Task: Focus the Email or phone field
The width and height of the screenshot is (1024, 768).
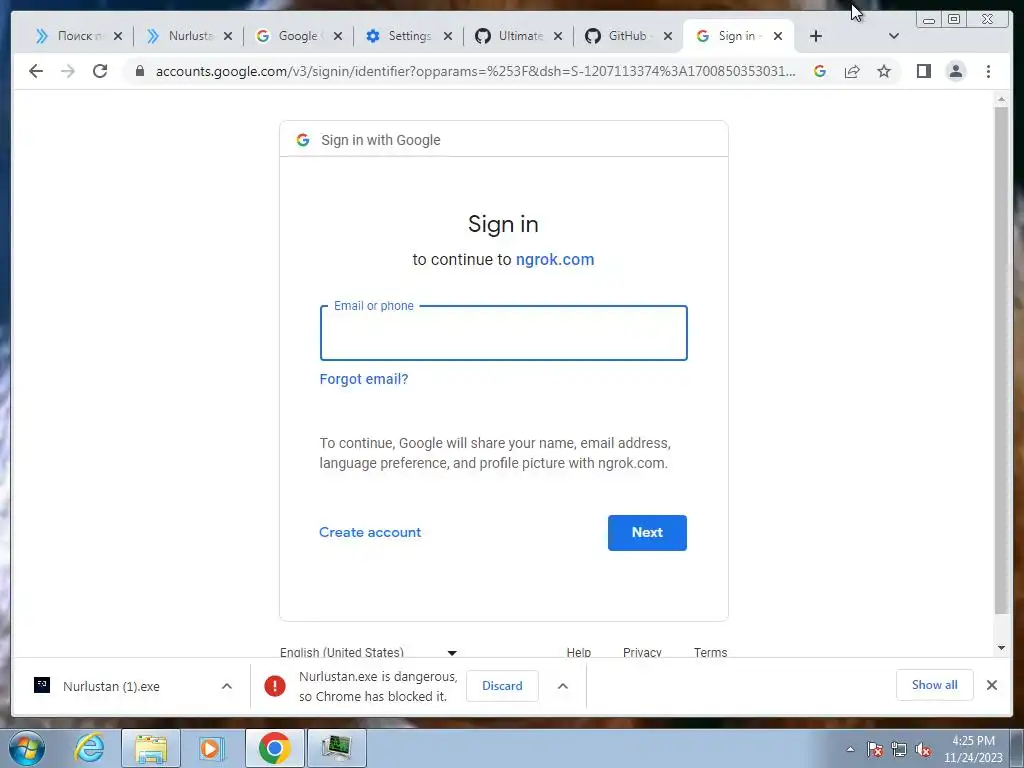Action: coord(504,333)
